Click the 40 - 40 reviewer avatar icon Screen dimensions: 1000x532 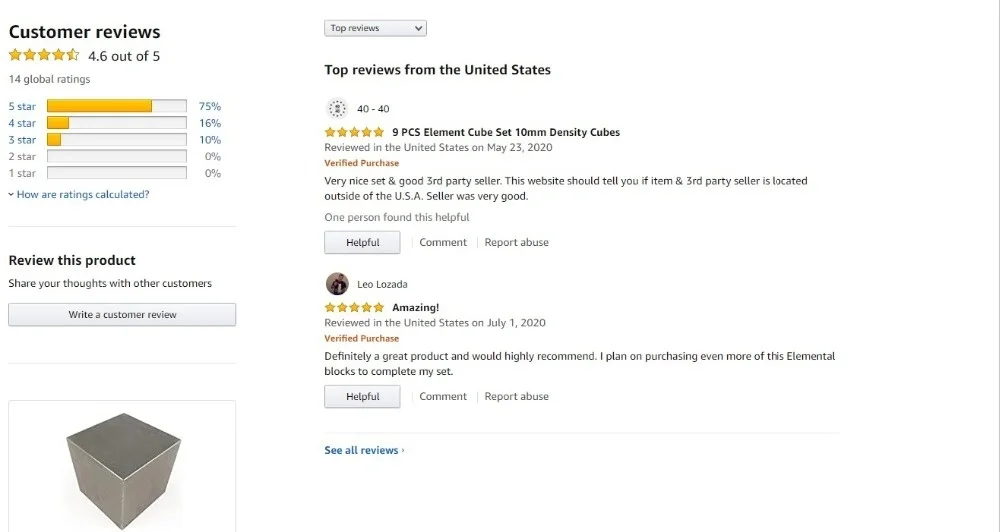(337, 108)
